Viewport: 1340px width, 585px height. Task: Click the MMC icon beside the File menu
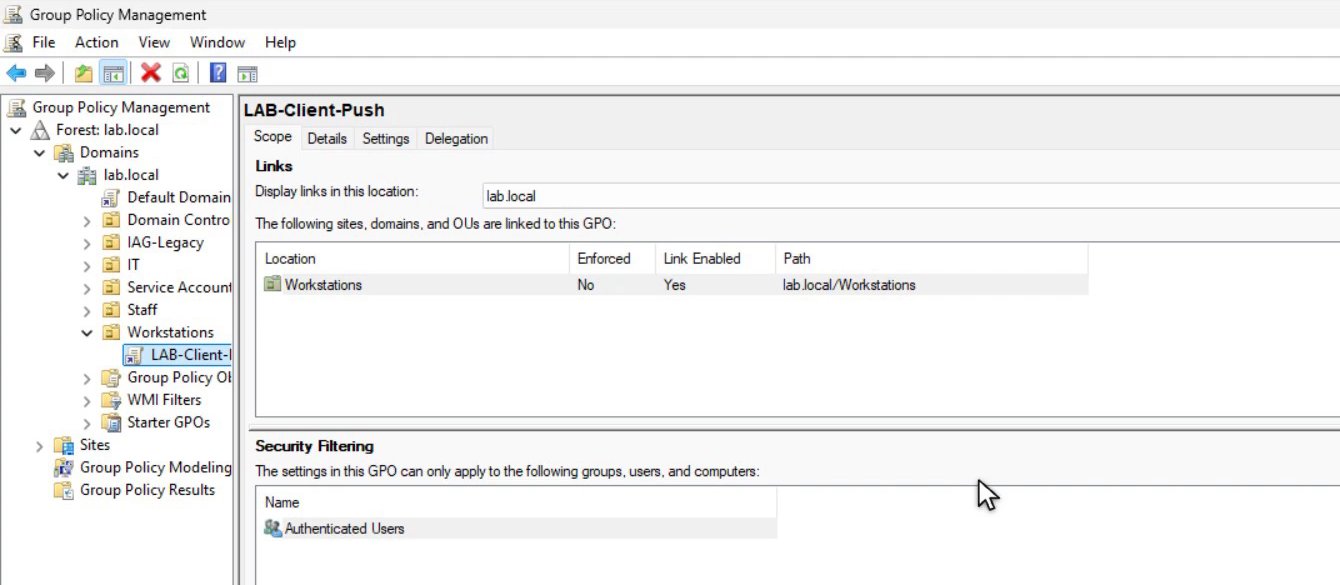(x=13, y=43)
